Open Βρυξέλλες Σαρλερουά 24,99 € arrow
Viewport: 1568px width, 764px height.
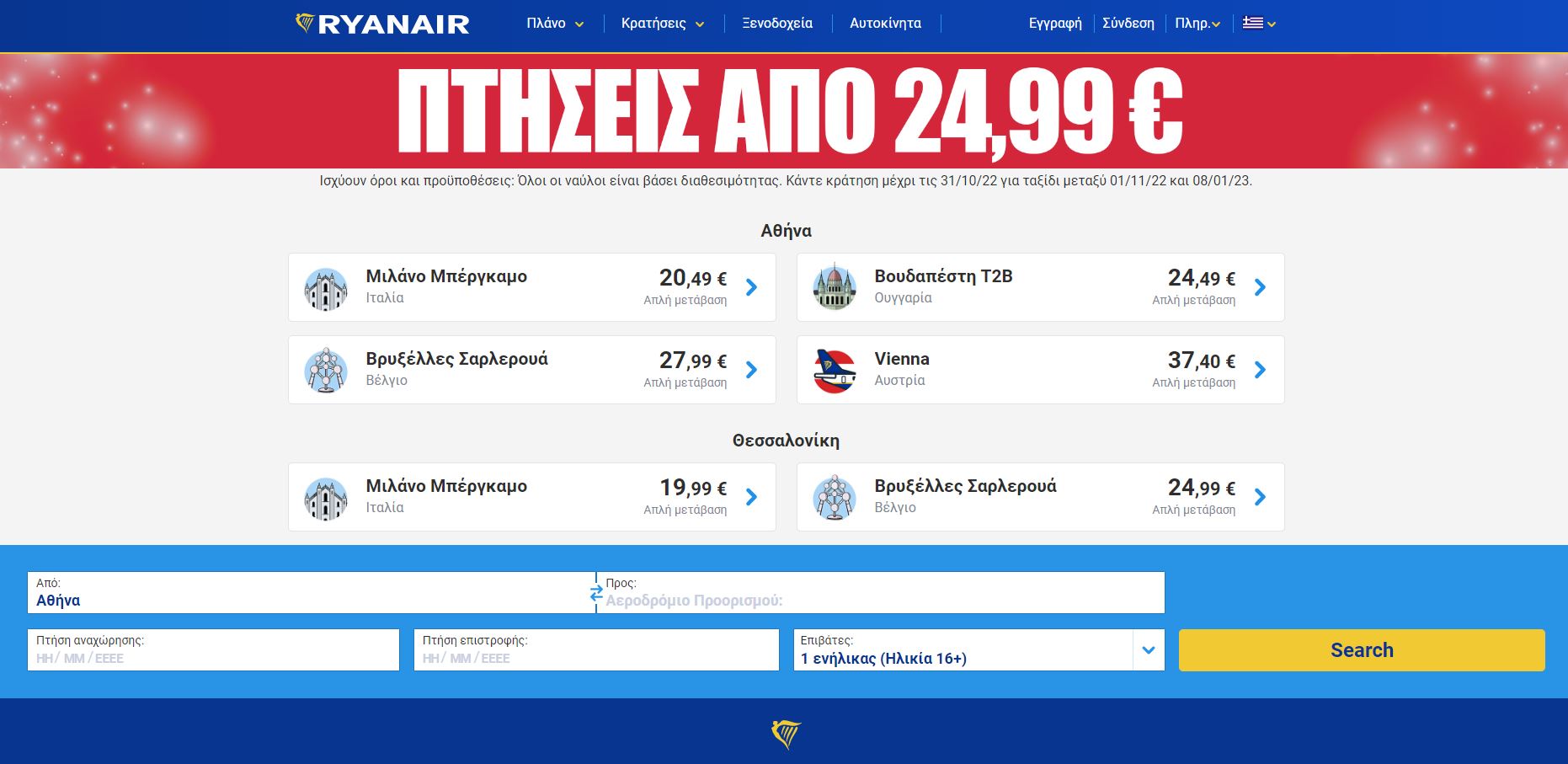tap(1260, 497)
